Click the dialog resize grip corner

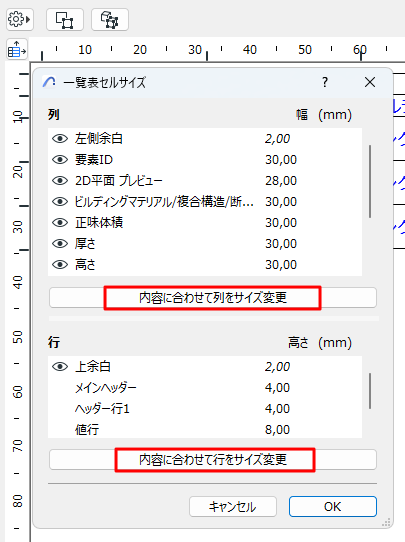386,522
